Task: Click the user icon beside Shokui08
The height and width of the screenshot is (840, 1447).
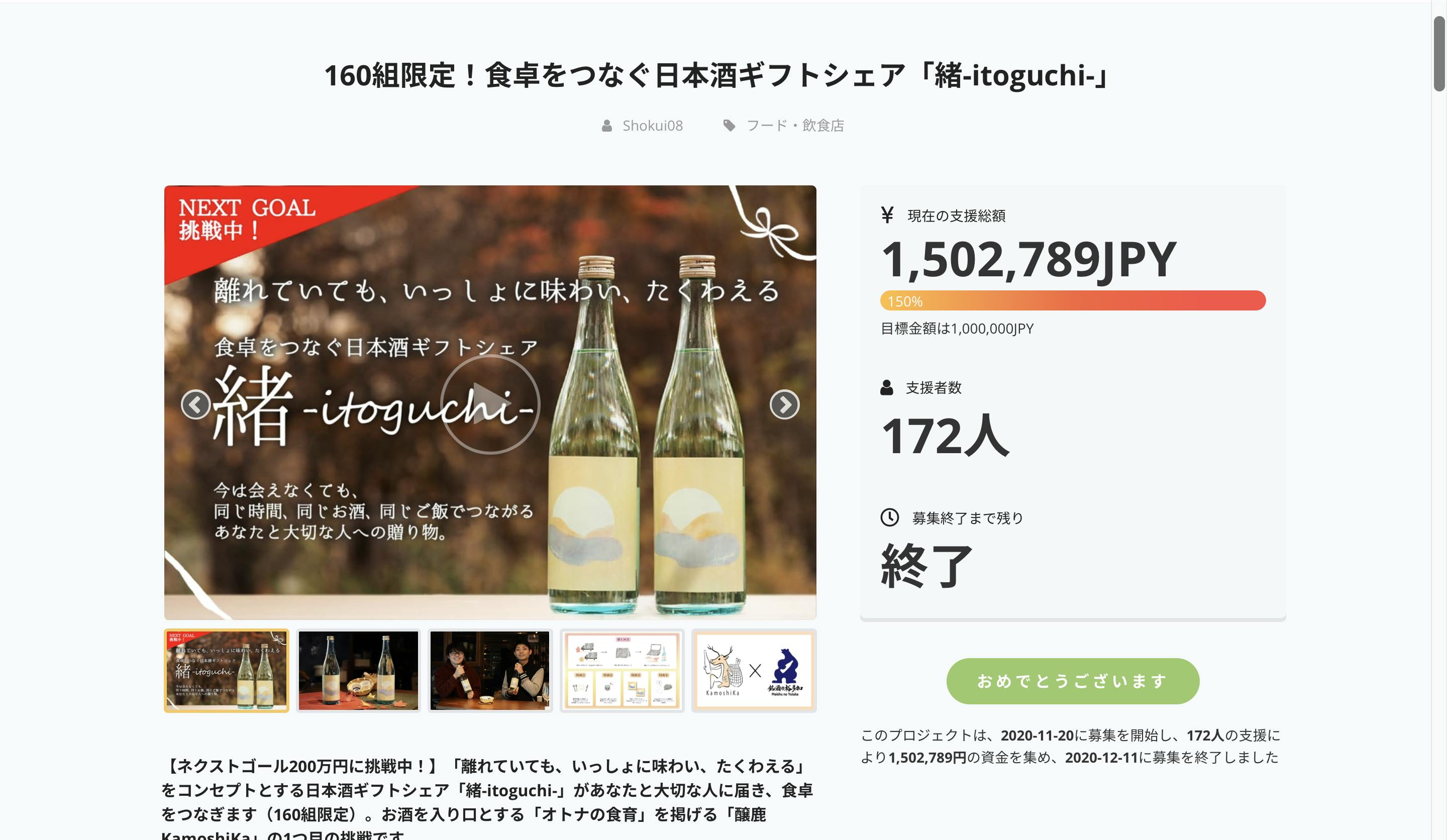Action: pos(606,126)
